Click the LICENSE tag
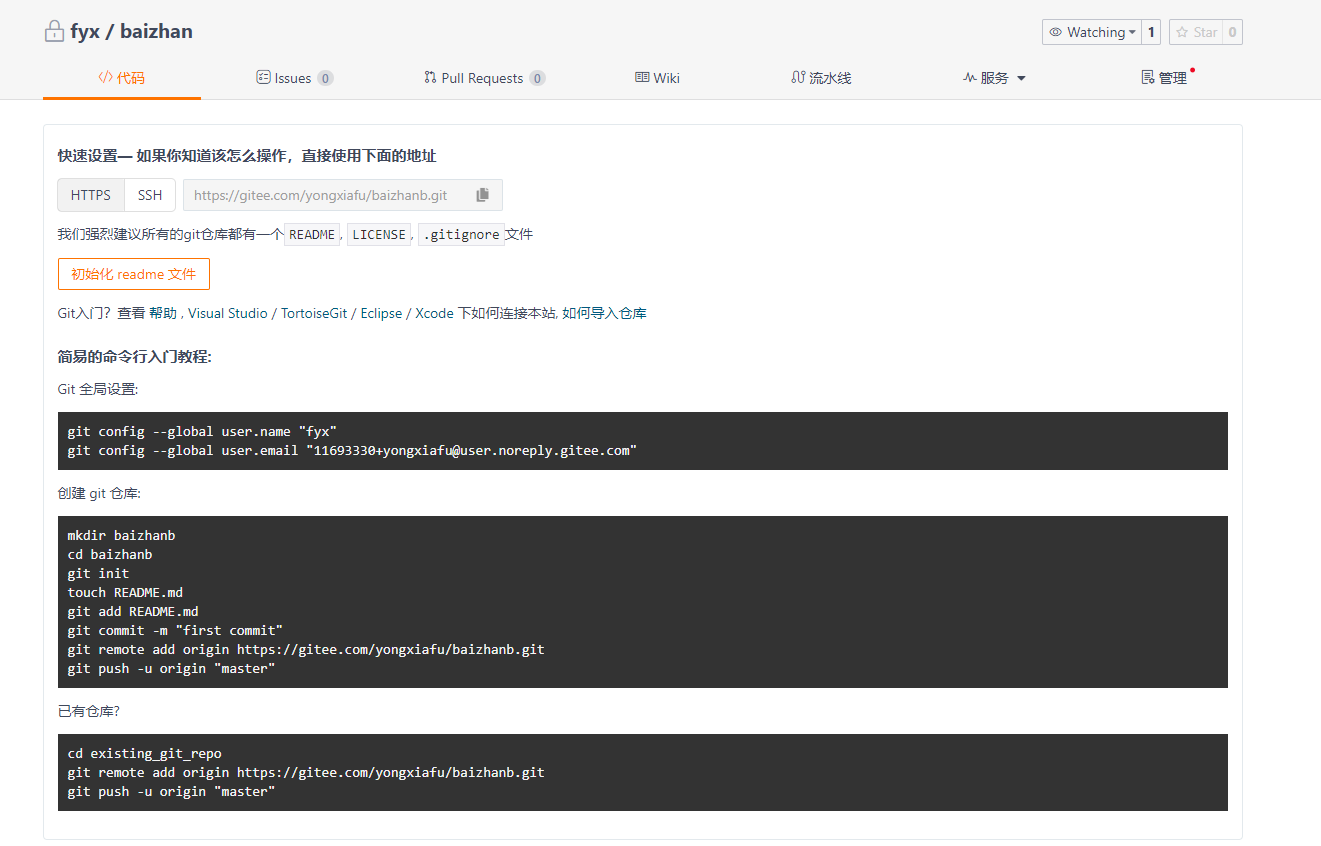1321x846 pixels. pyautogui.click(x=379, y=234)
